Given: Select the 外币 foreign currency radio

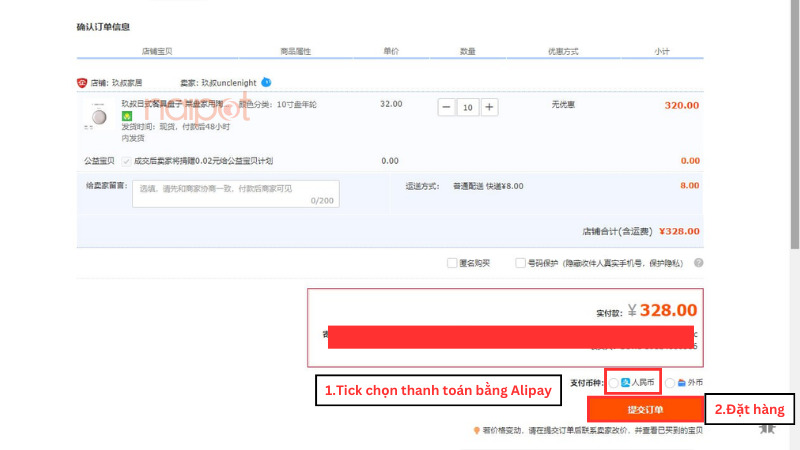Looking at the screenshot, I should (670, 383).
